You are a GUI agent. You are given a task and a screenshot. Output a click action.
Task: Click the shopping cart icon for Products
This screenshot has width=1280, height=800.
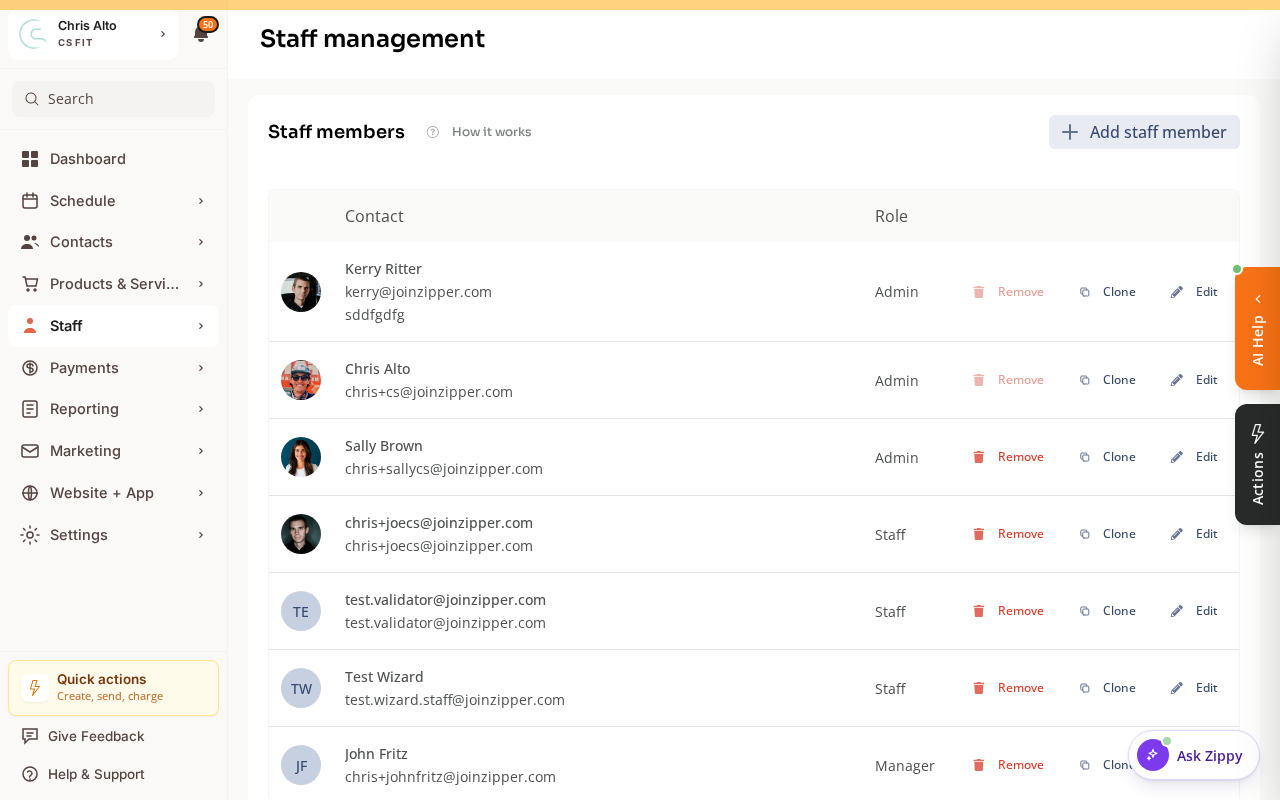click(x=30, y=284)
